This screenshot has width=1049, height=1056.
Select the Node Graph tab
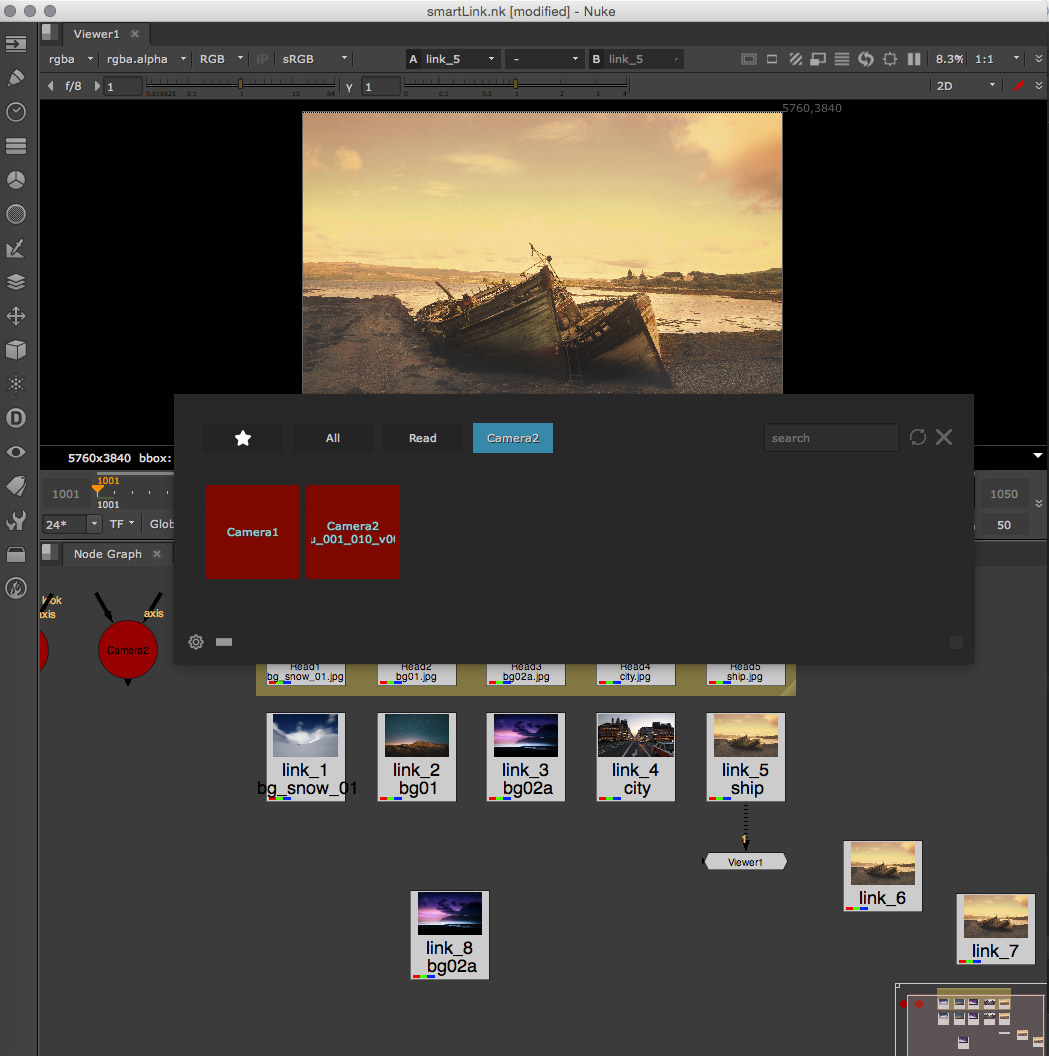[107, 554]
